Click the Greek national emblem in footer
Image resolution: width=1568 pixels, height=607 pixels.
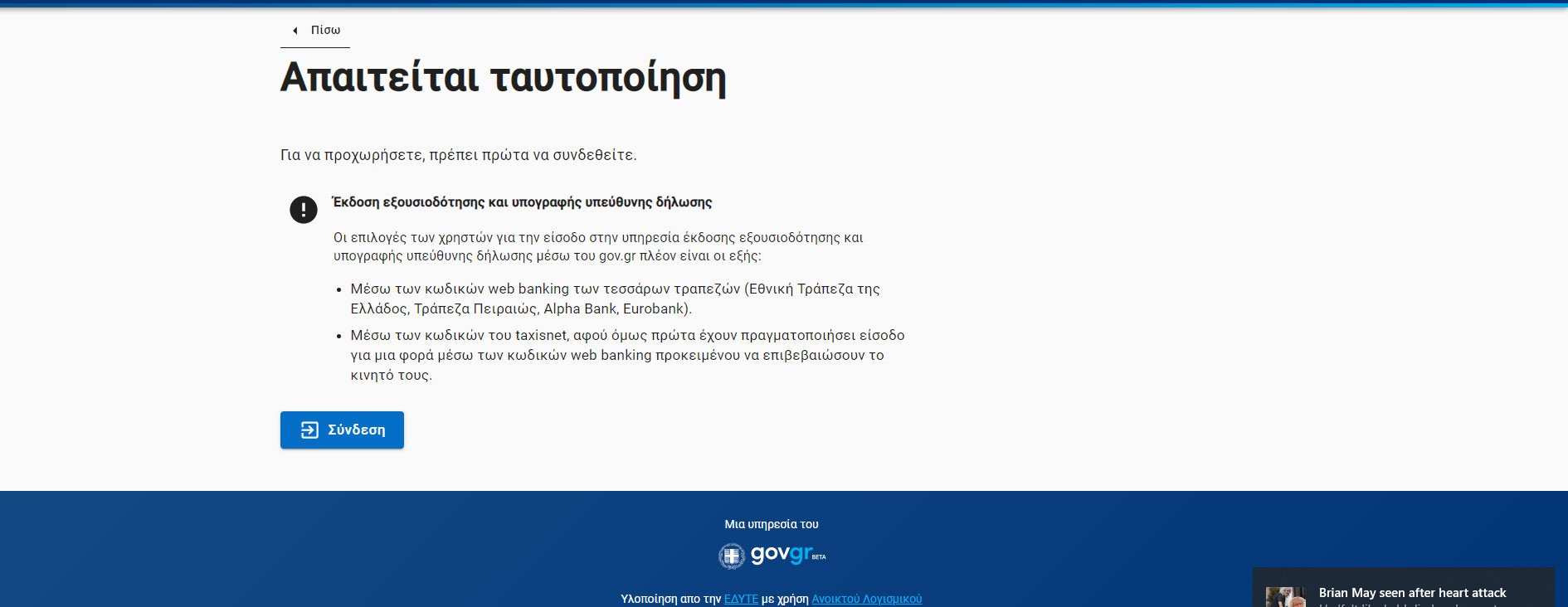click(x=731, y=556)
